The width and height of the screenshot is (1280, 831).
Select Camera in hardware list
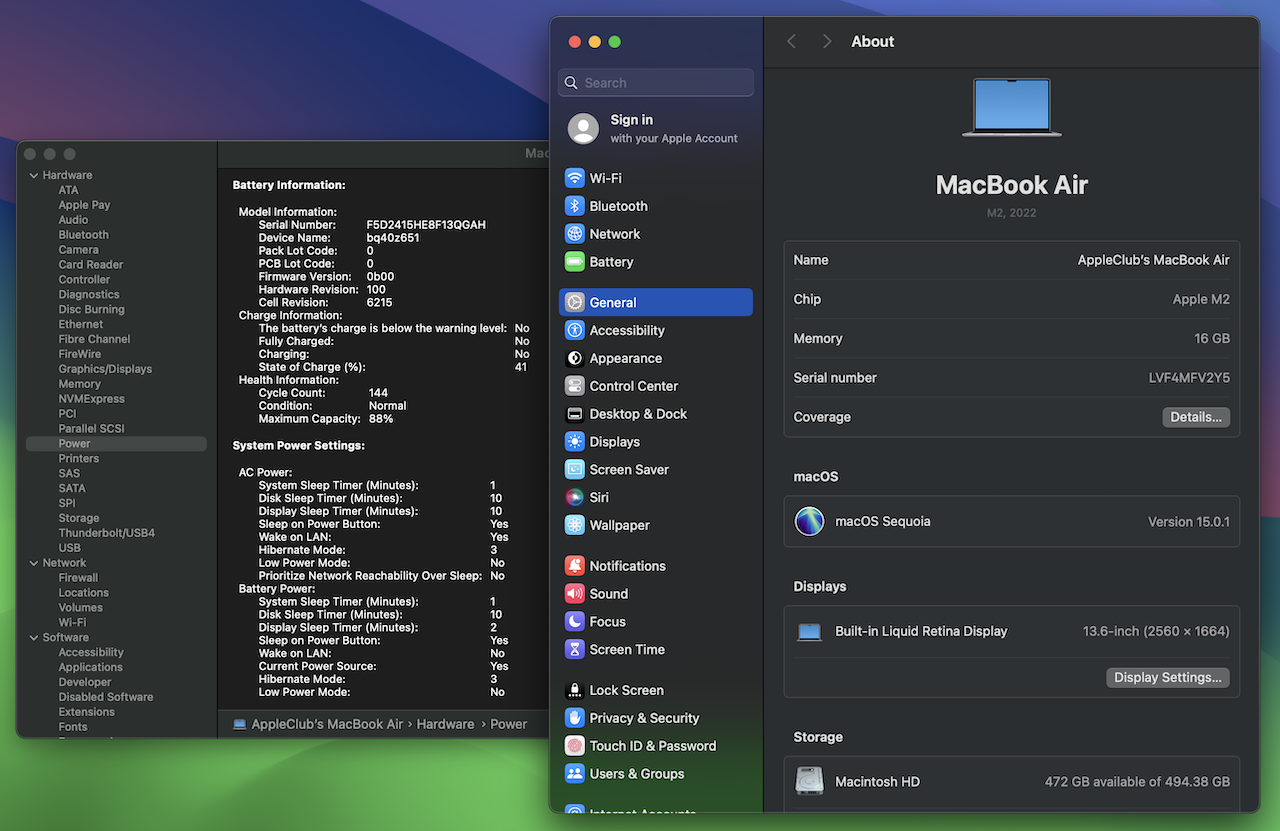(x=78, y=250)
